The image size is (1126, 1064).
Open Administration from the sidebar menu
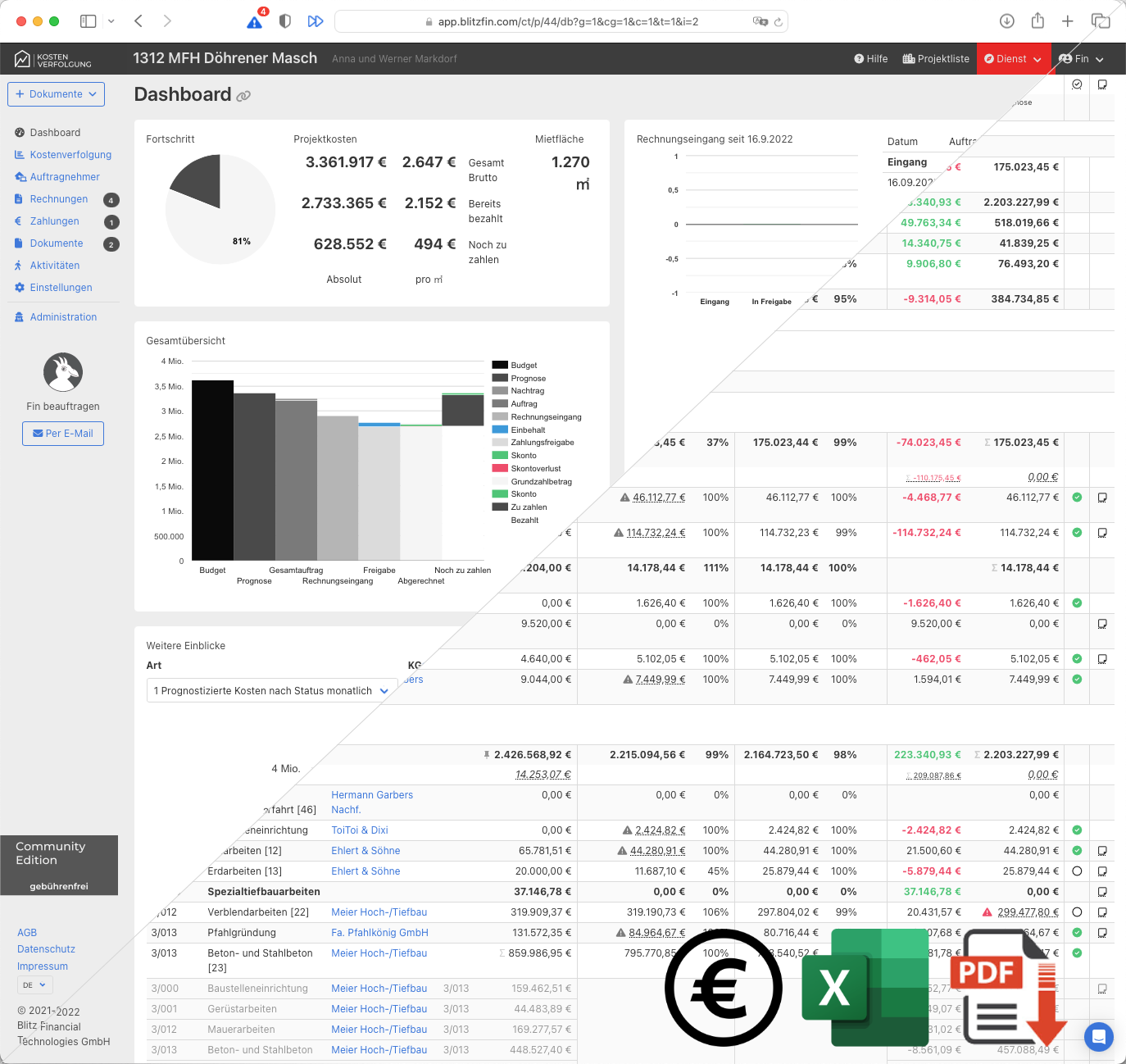pos(61,316)
